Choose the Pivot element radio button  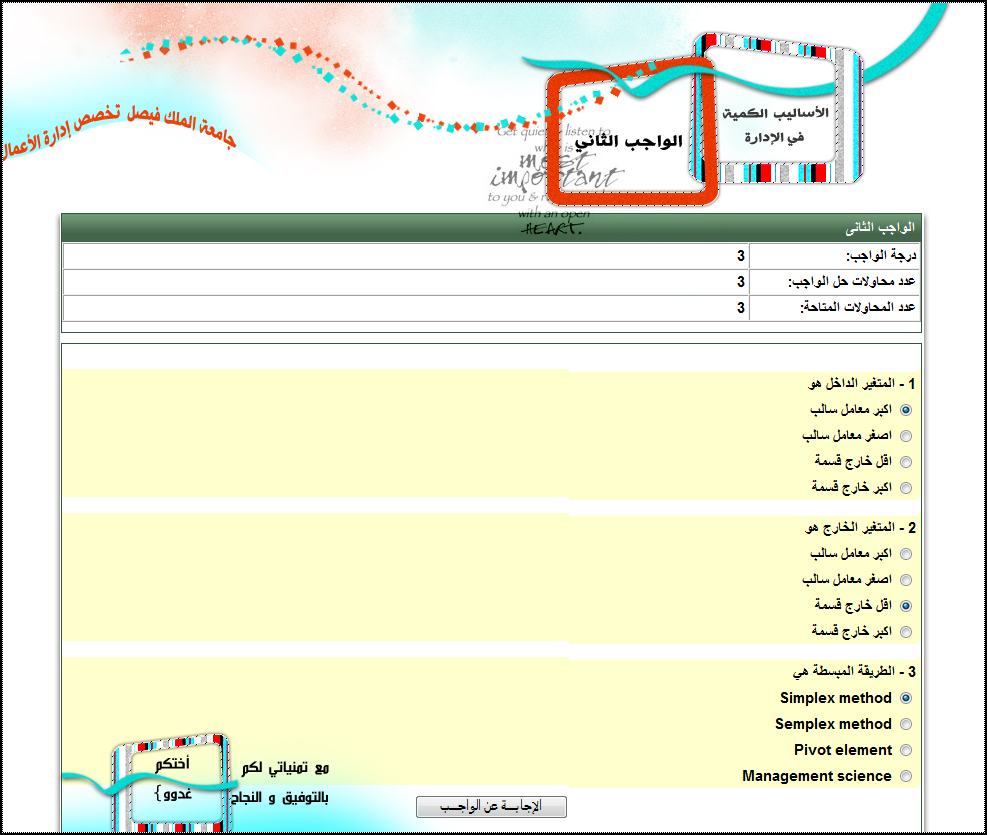906,750
